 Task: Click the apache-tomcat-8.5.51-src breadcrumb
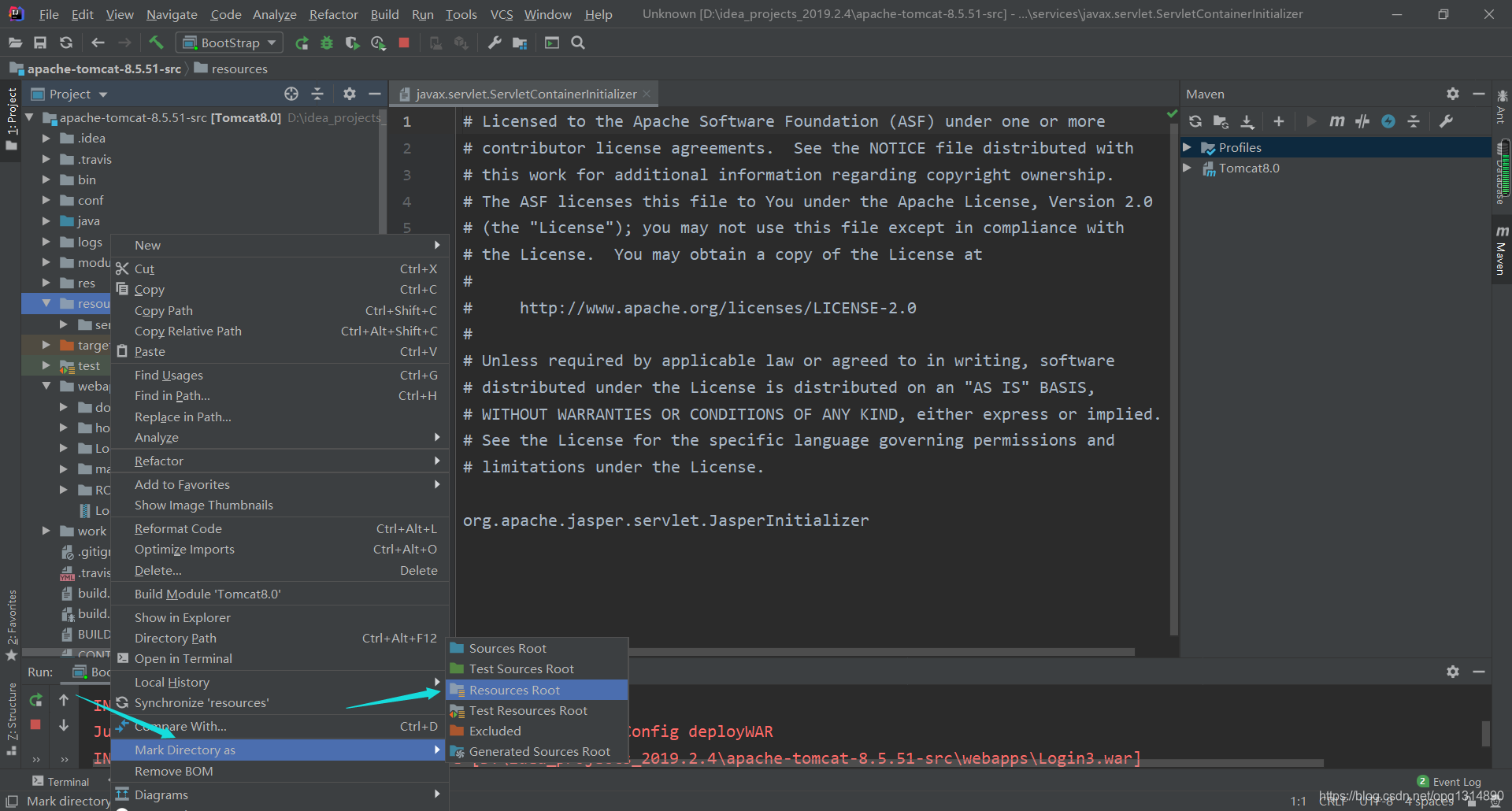[x=95, y=69]
